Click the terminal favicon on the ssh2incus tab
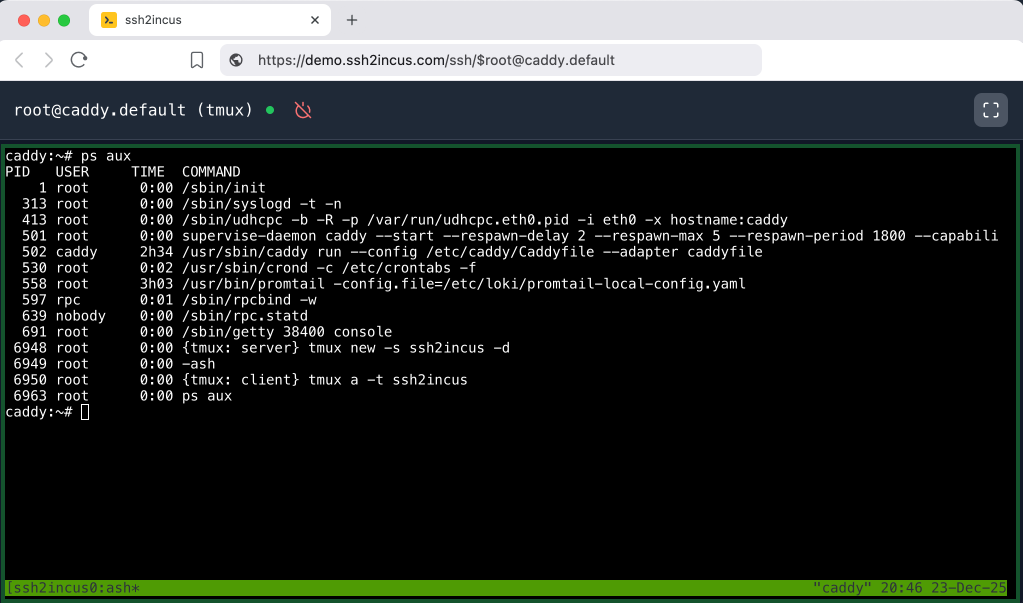The image size is (1023, 603). pyautogui.click(x=106, y=19)
